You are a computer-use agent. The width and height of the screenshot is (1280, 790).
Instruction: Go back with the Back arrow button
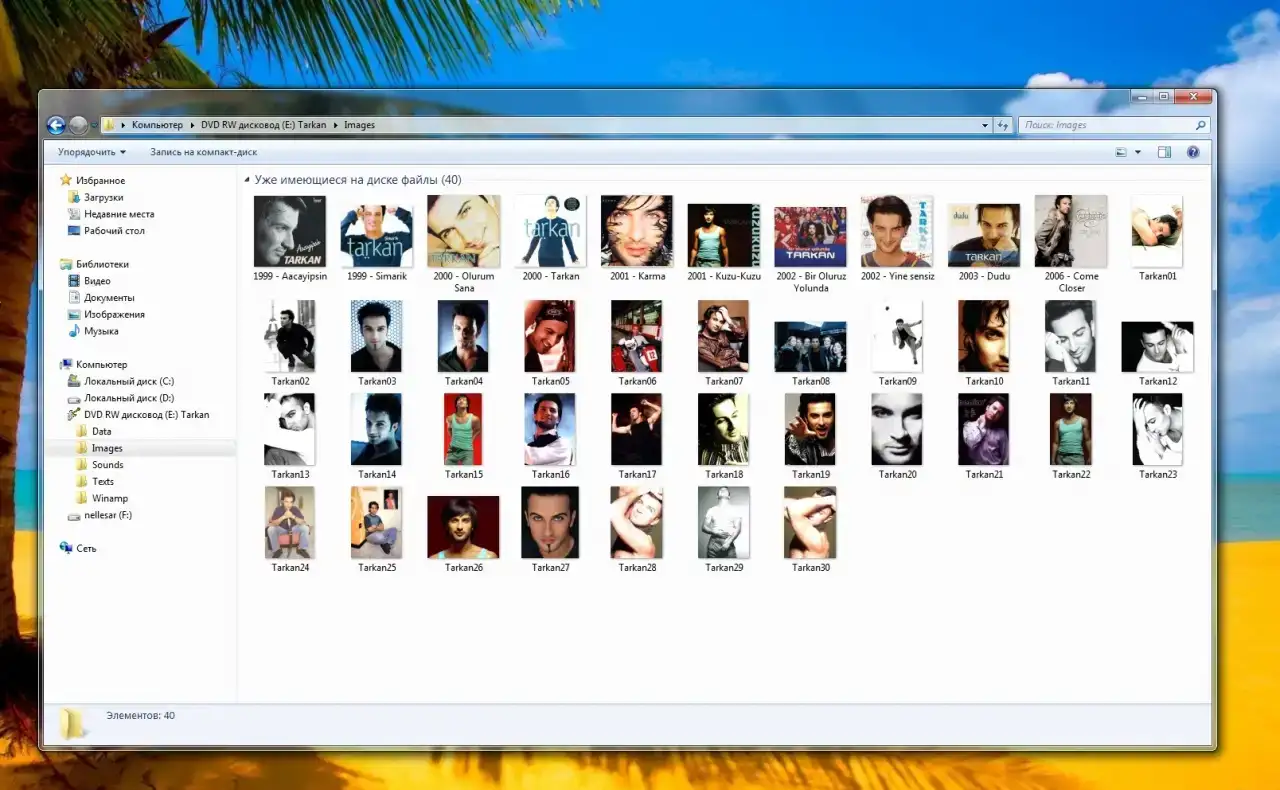click(56, 125)
